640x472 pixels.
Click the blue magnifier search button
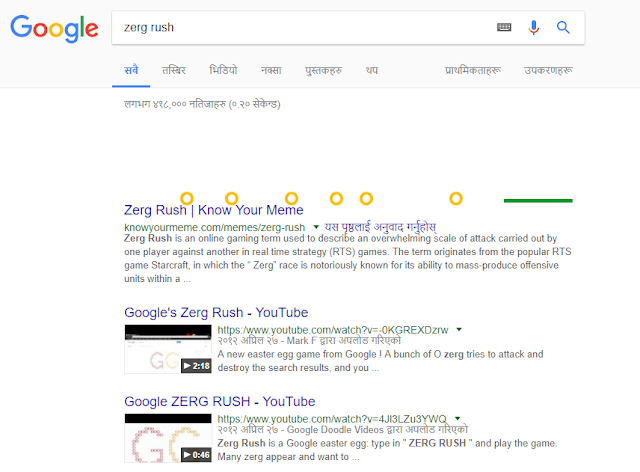563,27
